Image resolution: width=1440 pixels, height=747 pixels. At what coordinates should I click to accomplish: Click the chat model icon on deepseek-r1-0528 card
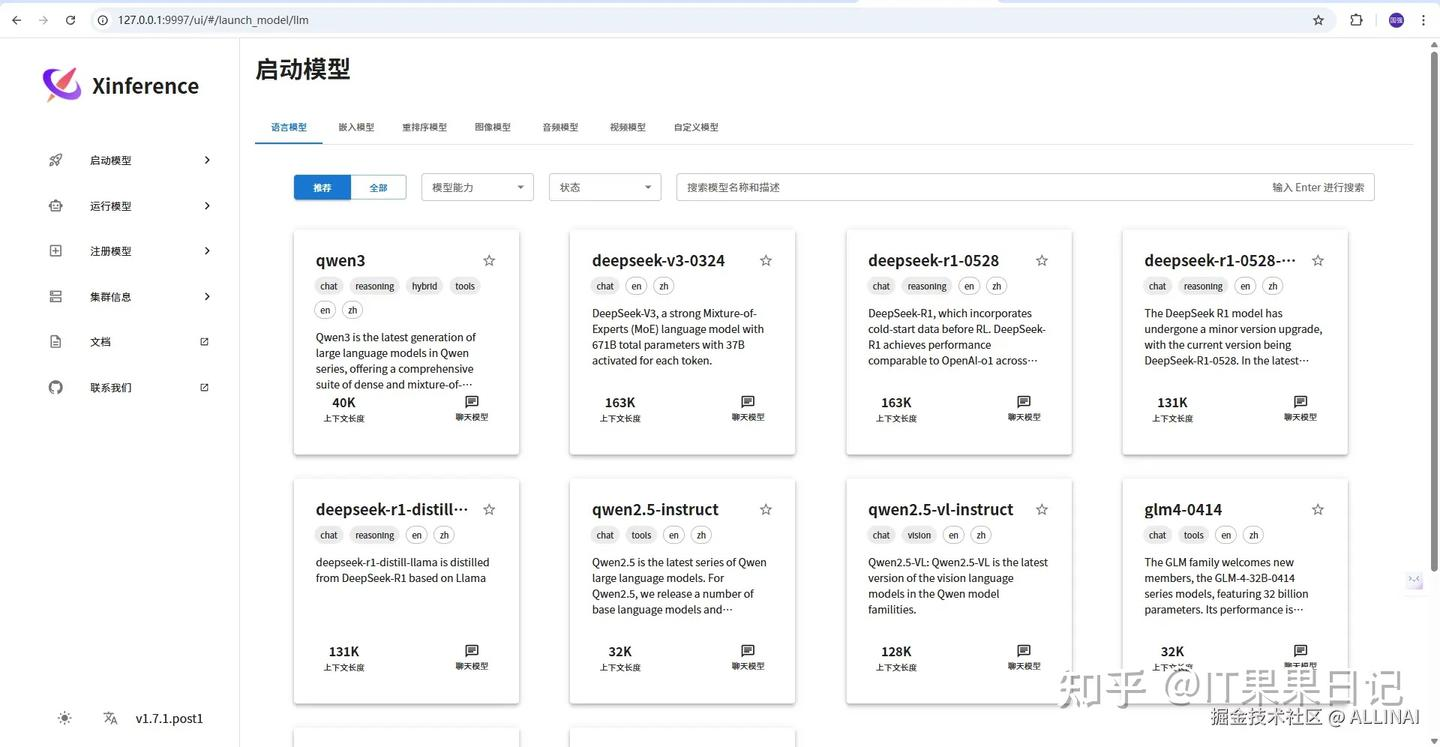1024,402
